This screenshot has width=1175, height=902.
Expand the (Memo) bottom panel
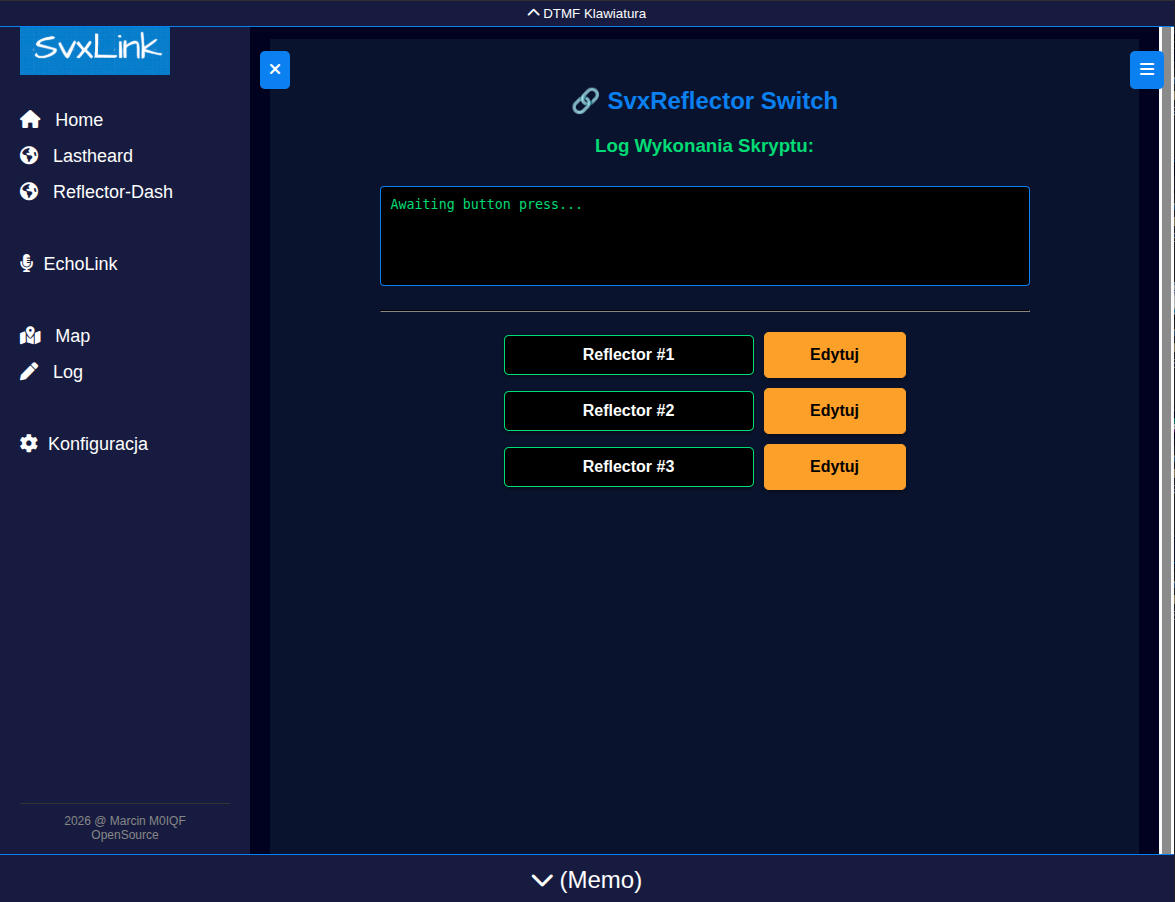(587, 880)
